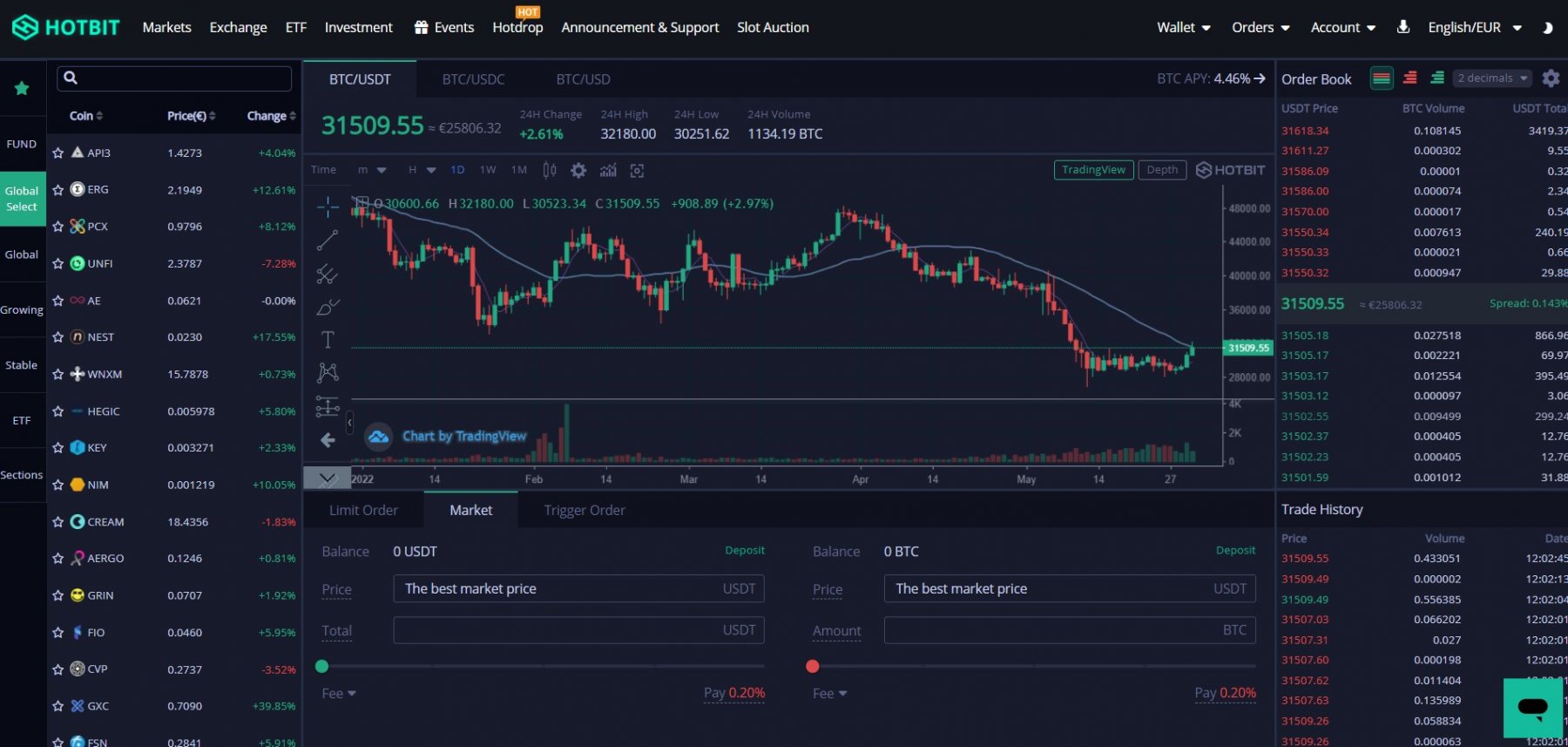Click the coin search input field
The height and width of the screenshot is (747, 1568).
click(174, 78)
